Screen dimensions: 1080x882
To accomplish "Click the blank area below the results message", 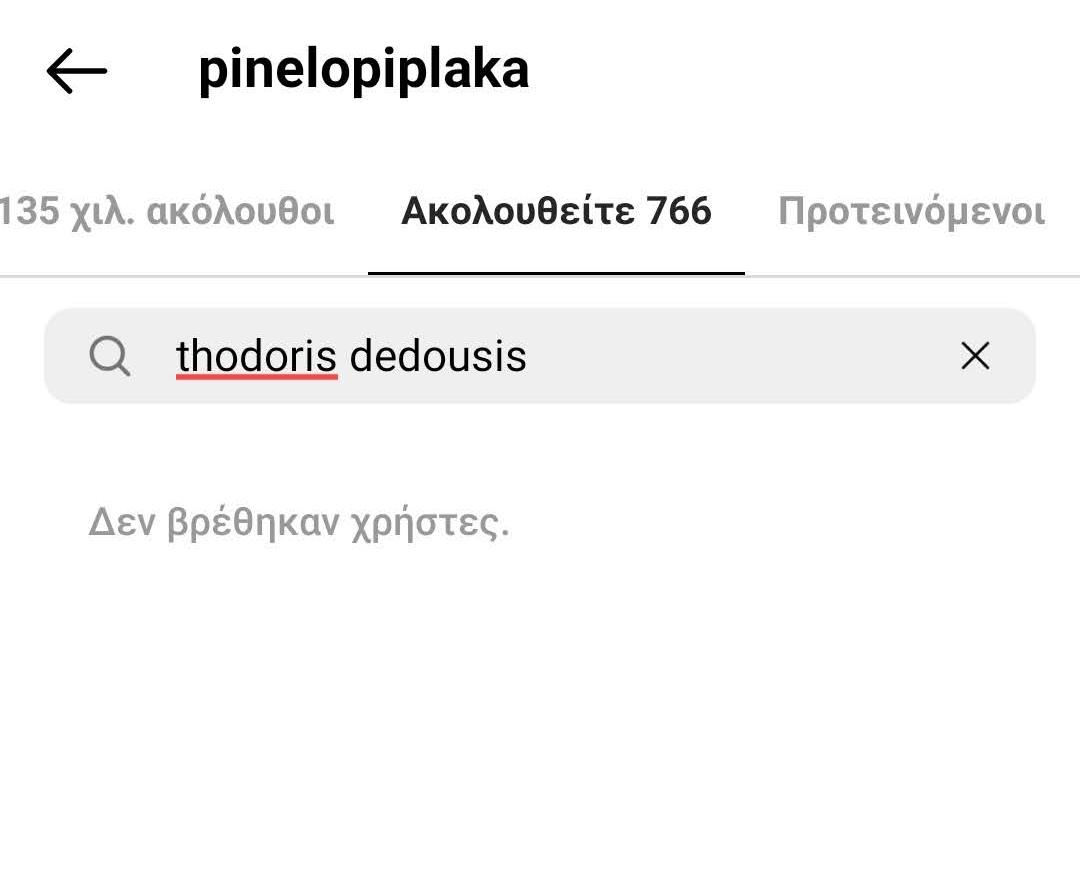I will 540,720.
